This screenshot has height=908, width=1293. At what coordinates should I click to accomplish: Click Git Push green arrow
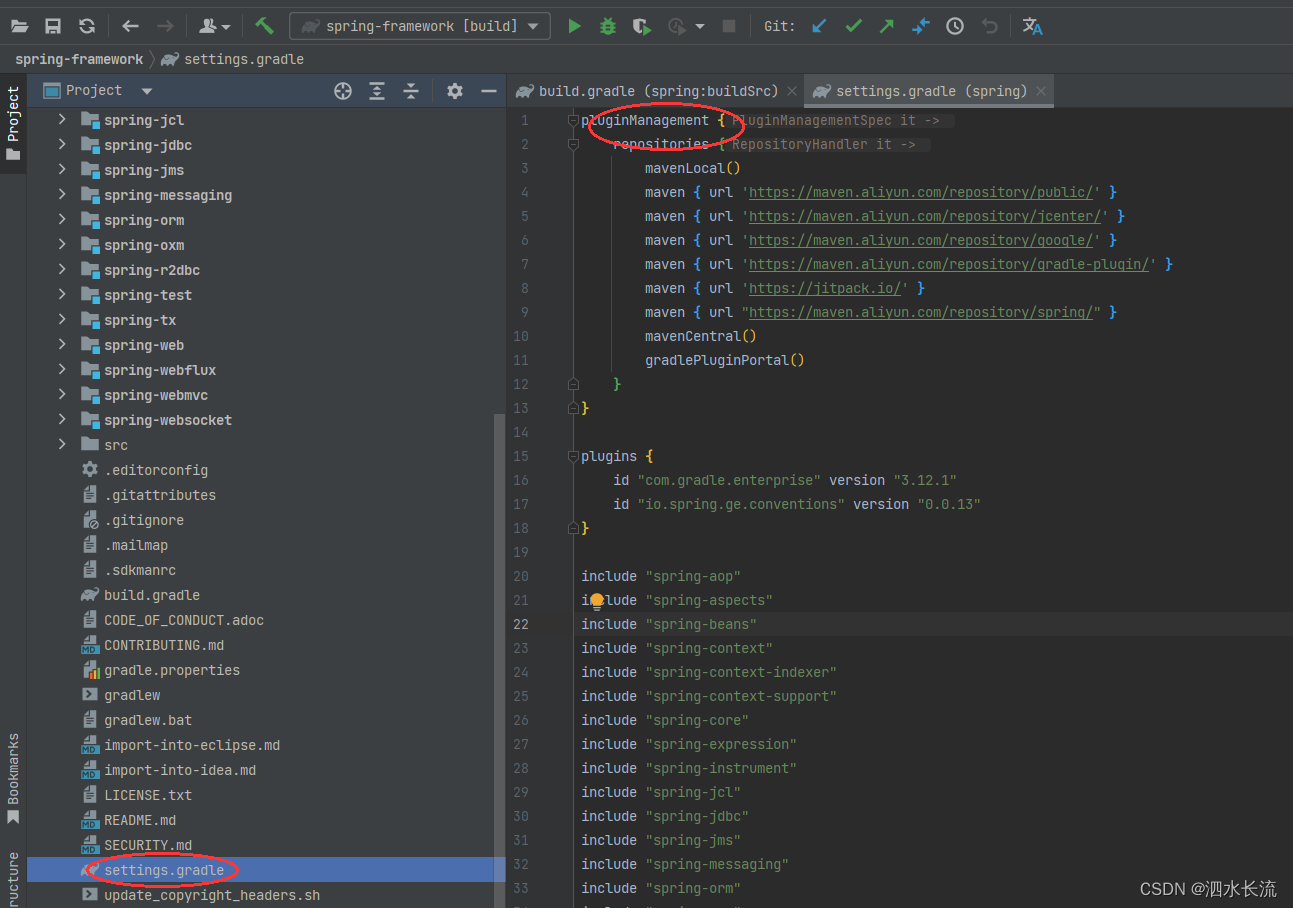(887, 26)
